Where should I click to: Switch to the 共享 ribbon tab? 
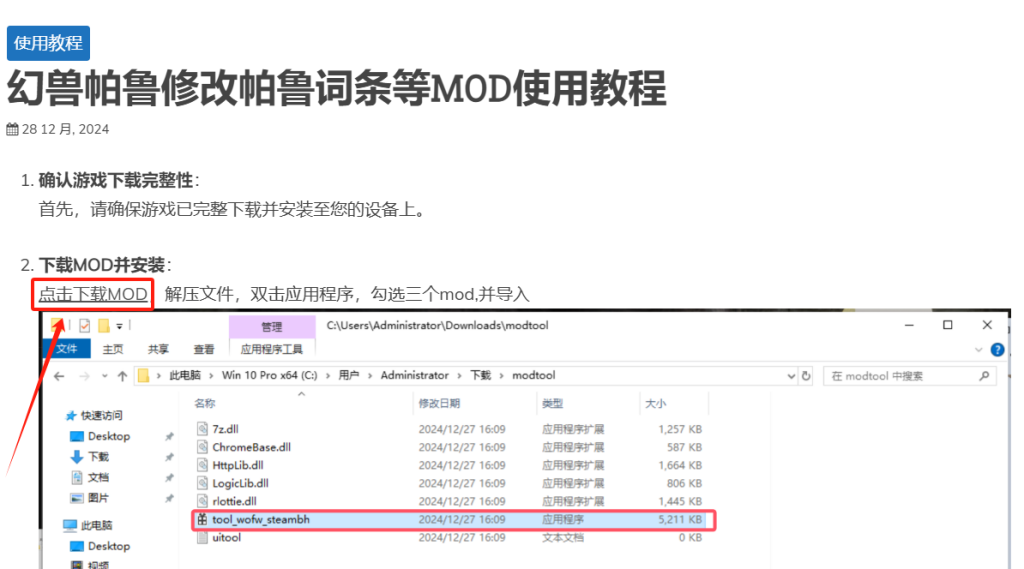pos(158,350)
